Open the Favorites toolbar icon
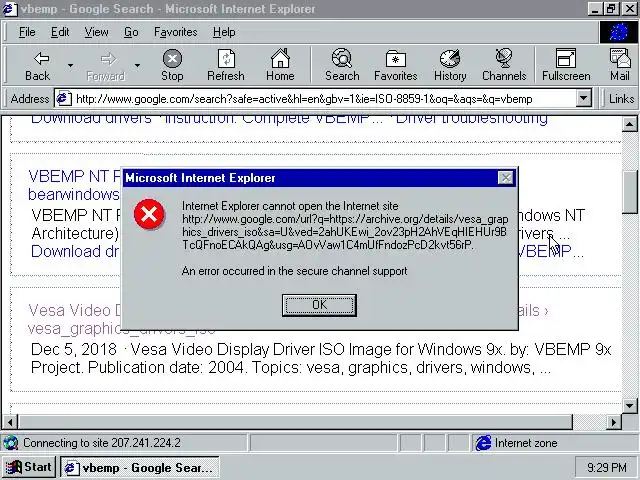 pos(396,65)
